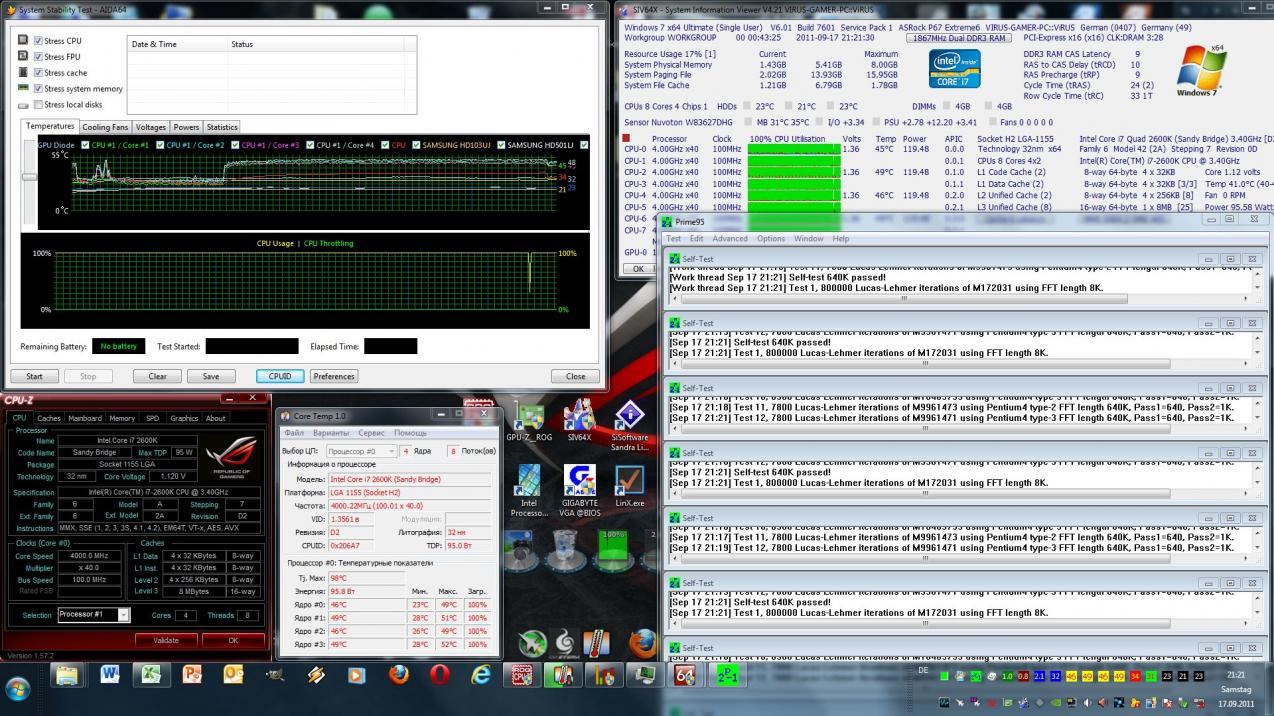This screenshot has height=716, width=1274.
Task: Click OK button in CPU-Z
Action: point(233,640)
